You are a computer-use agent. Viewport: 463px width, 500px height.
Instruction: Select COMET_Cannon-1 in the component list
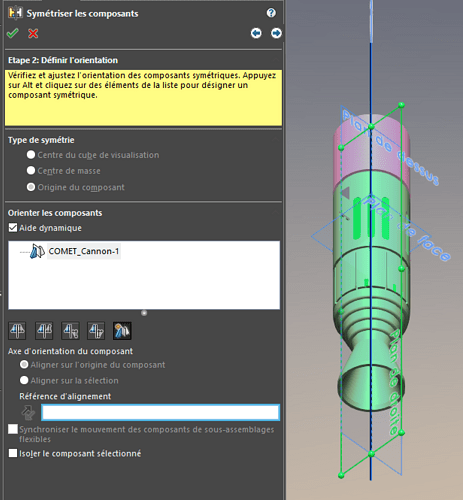click(x=84, y=251)
